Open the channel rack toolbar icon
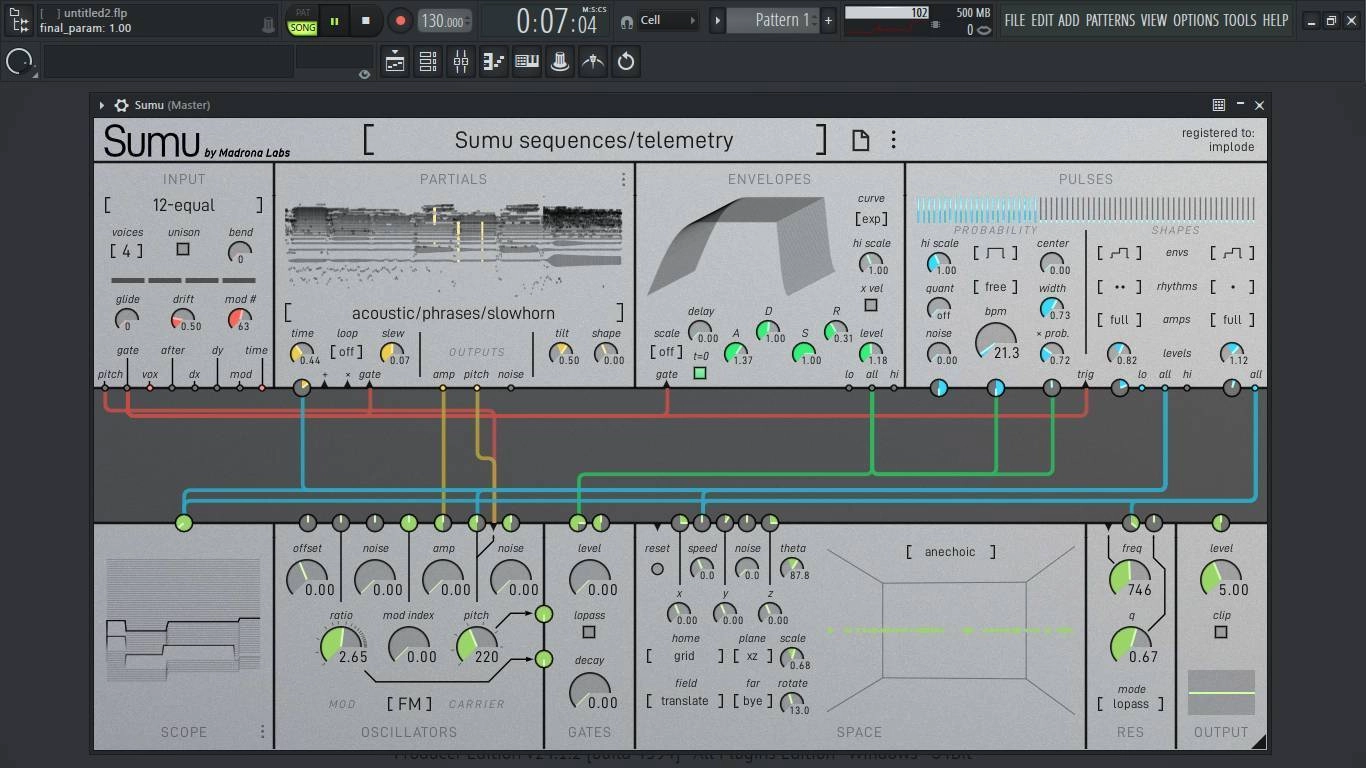The height and width of the screenshot is (768, 1366). (428, 62)
